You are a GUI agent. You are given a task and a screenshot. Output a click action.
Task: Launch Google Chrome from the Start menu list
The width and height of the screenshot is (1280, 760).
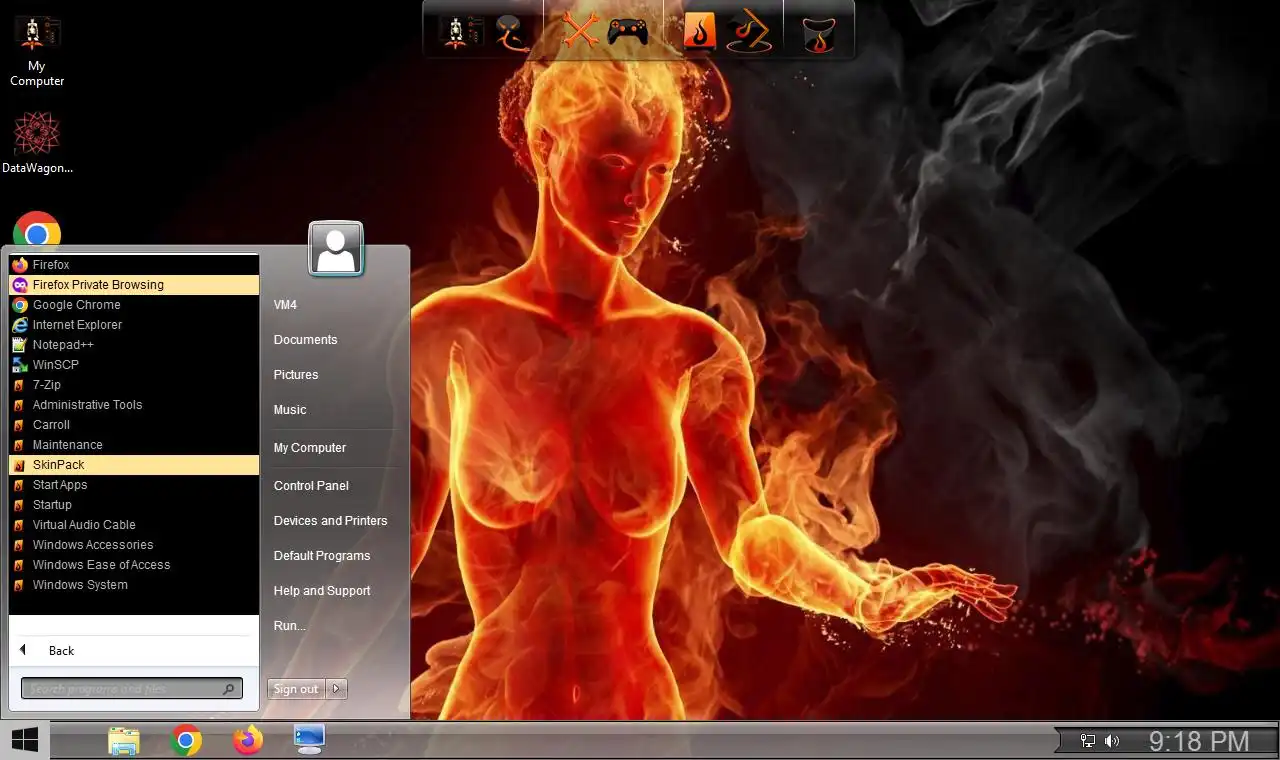[x=134, y=305]
